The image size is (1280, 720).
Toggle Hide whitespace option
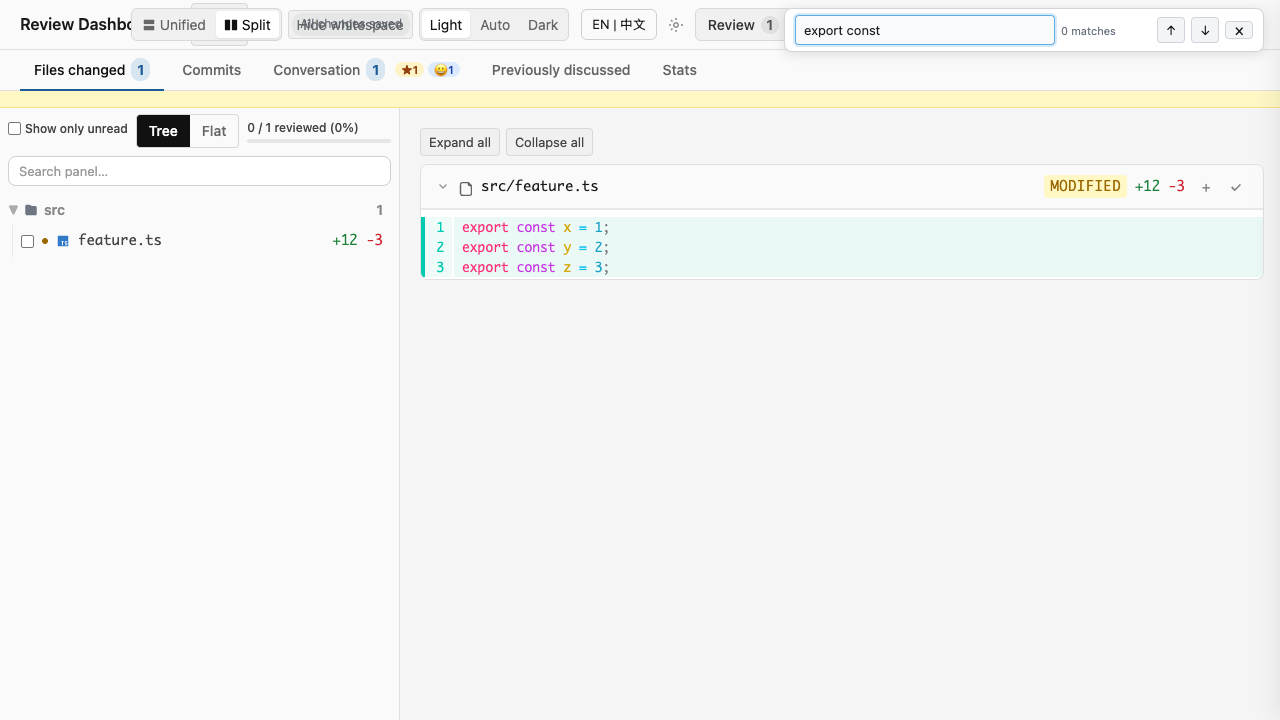pos(350,25)
